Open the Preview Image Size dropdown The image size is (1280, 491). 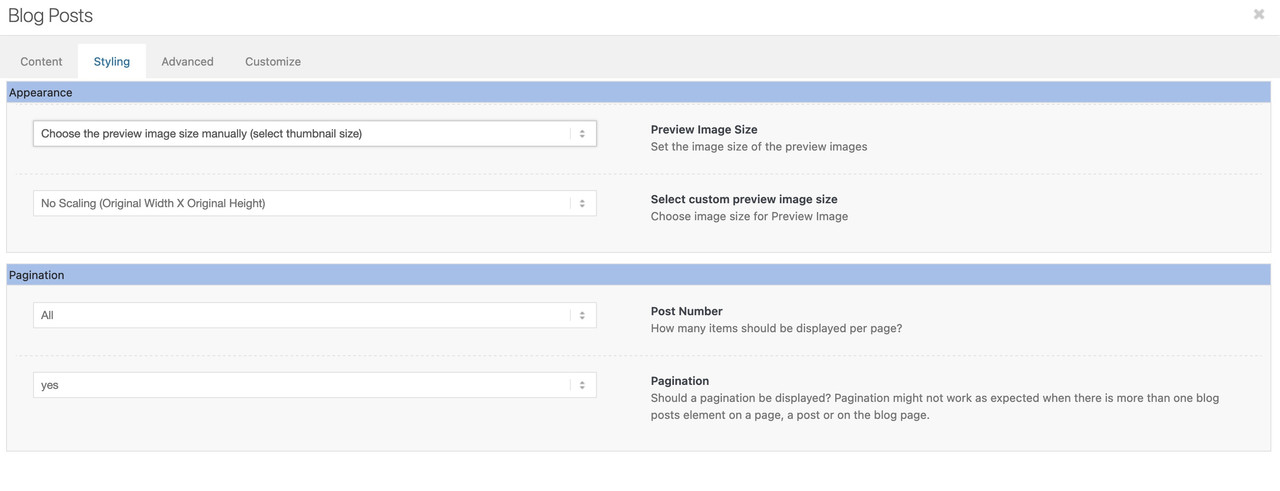click(315, 133)
